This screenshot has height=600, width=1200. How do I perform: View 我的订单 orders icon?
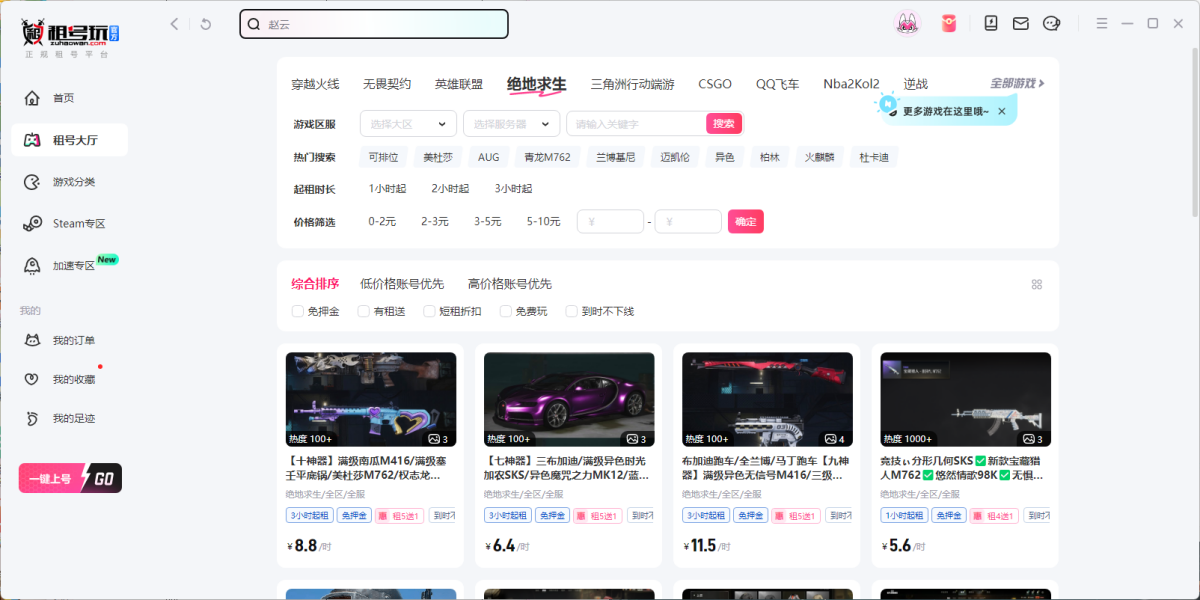point(32,340)
